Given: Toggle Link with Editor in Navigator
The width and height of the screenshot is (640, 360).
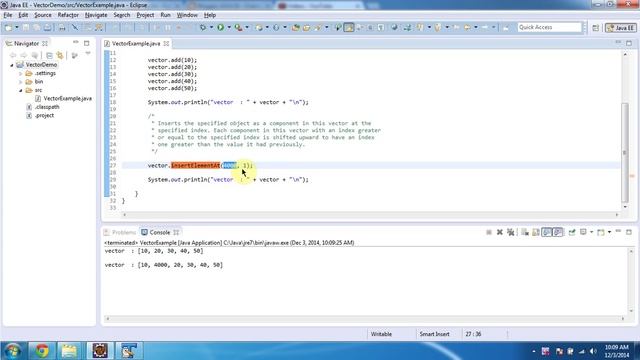Looking at the screenshot, I should pyautogui.click(x=60, y=55).
